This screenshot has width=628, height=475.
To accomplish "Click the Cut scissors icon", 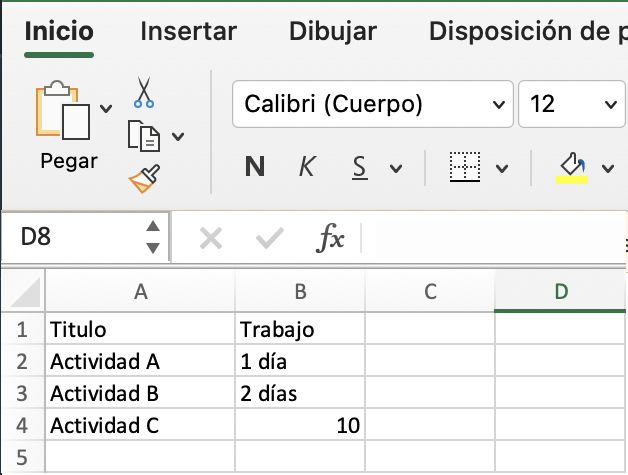I will [144, 93].
